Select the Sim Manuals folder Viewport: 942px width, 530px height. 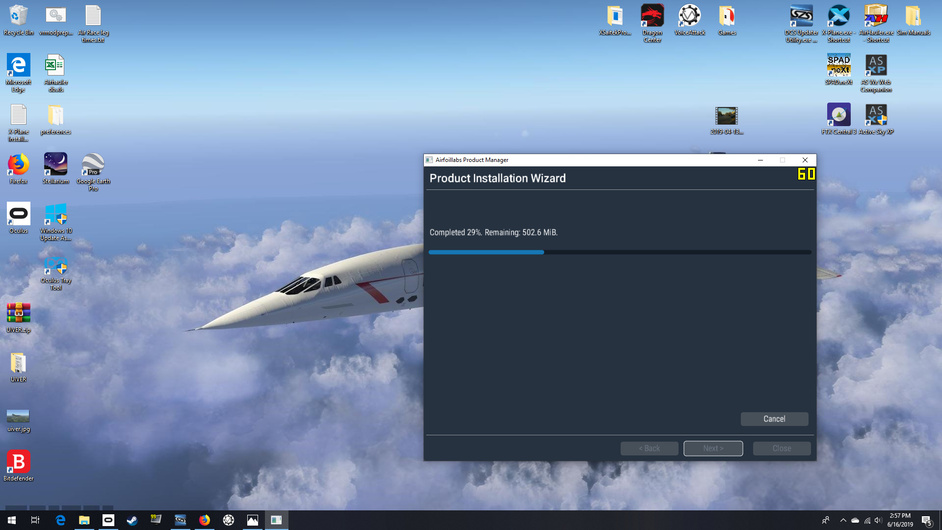pos(913,21)
